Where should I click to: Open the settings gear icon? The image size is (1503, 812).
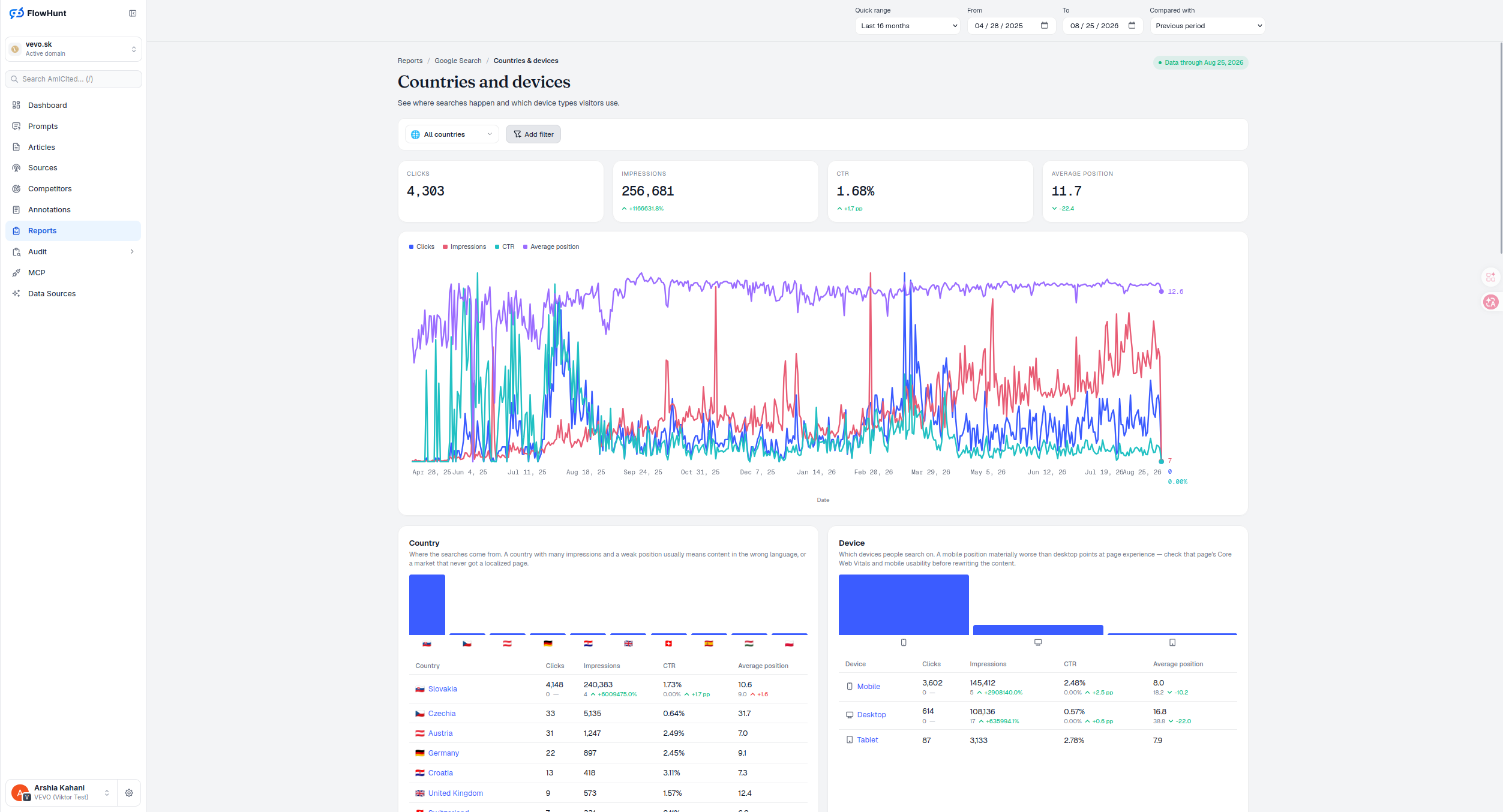click(129, 793)
